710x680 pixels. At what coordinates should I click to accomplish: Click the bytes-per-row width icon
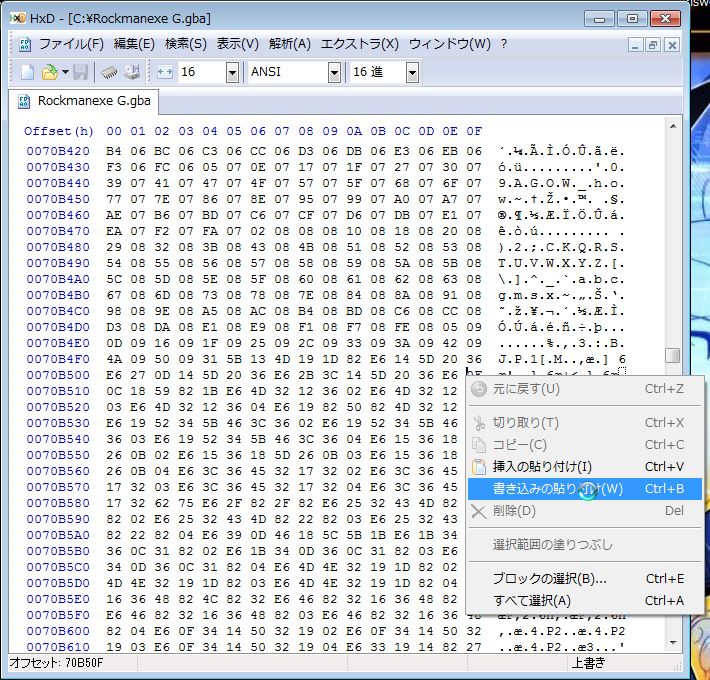(x=165, y=72)
